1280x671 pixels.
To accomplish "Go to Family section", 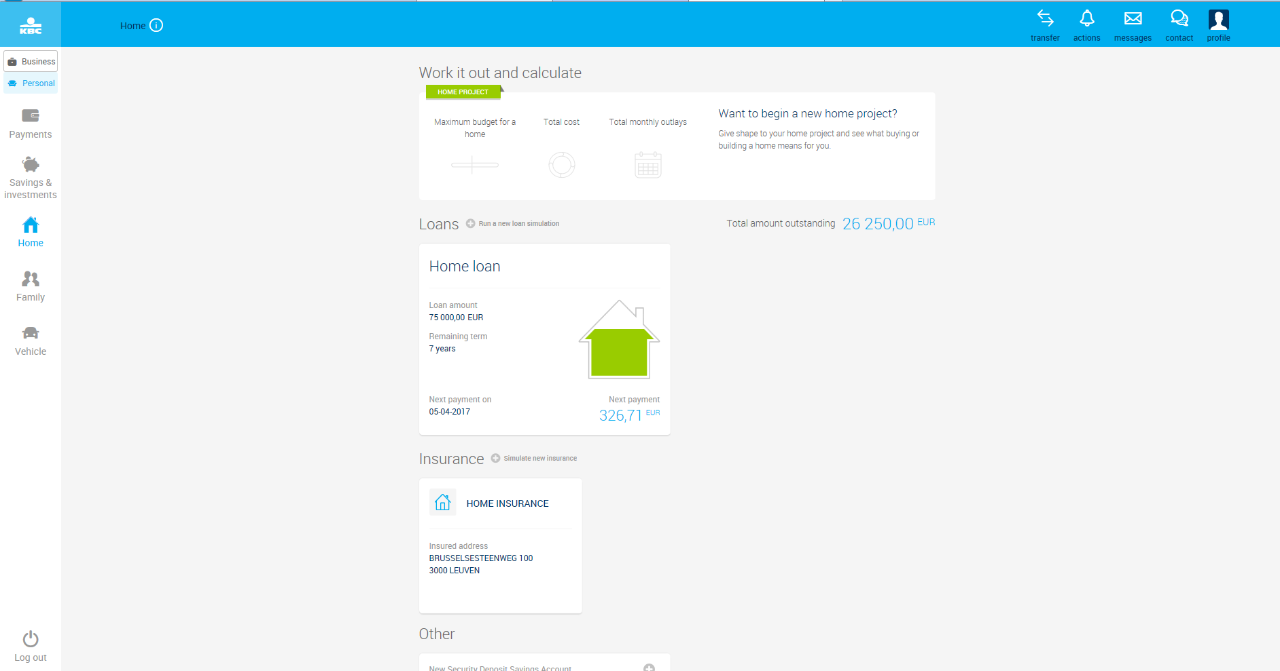I will (30, 285).
